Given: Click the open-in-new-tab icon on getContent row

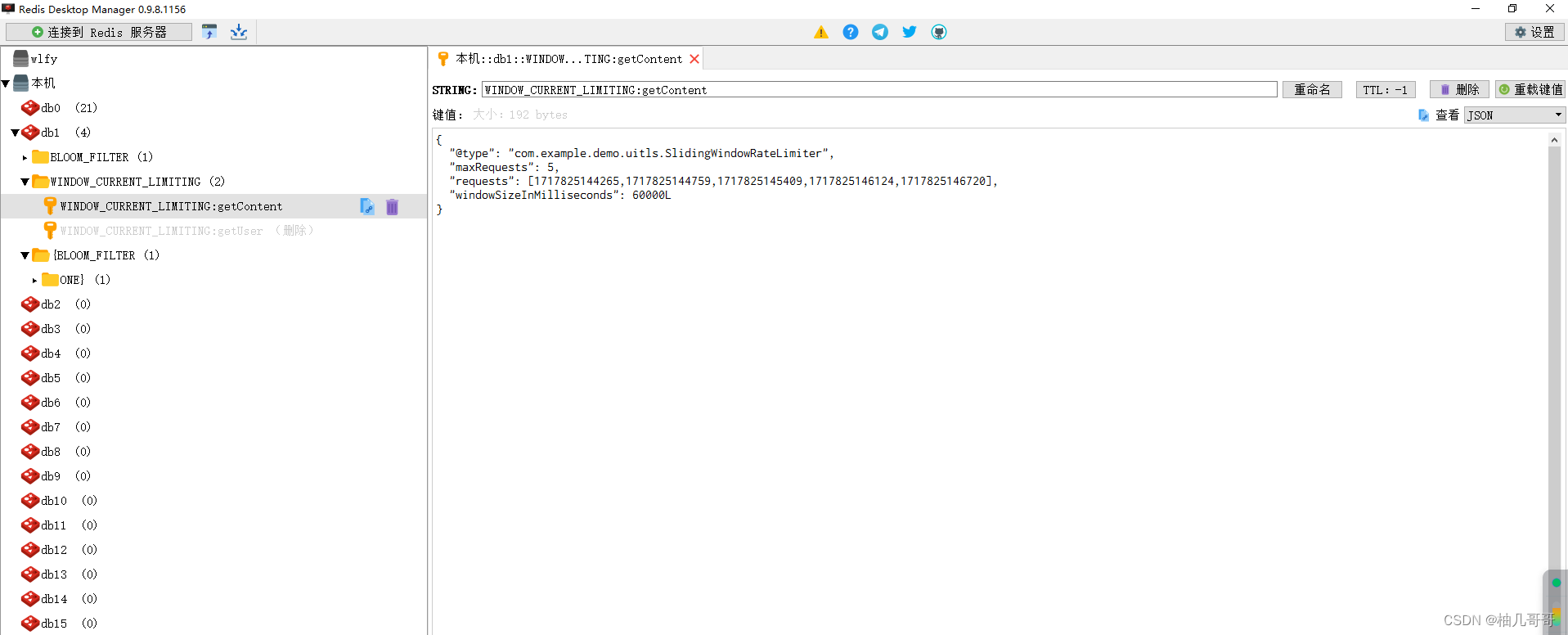Looking at the screenshot, I should coord(367,206).
